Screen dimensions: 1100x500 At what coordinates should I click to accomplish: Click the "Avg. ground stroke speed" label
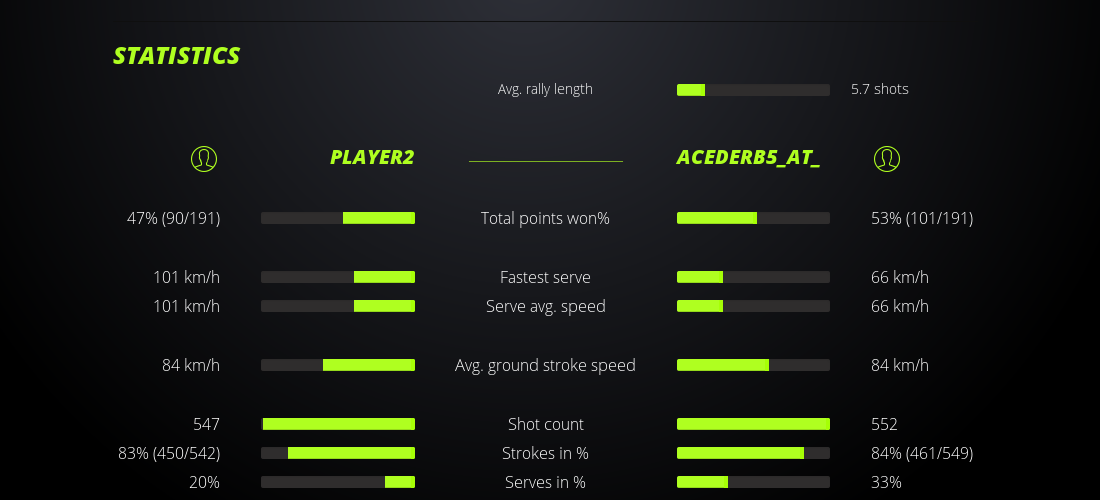coord(545,365)
